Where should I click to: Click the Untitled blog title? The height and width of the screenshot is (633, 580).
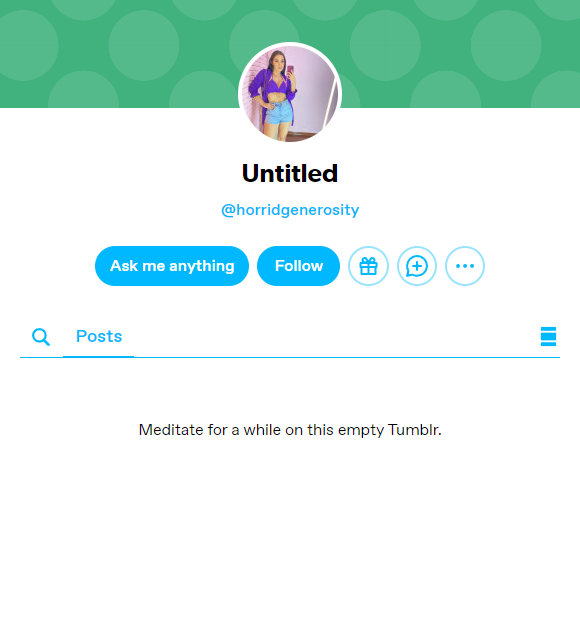(290, 173)
